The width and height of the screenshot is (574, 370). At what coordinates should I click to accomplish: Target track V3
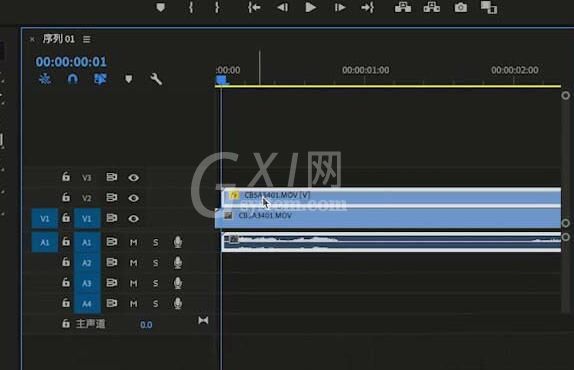pos(87,177)
